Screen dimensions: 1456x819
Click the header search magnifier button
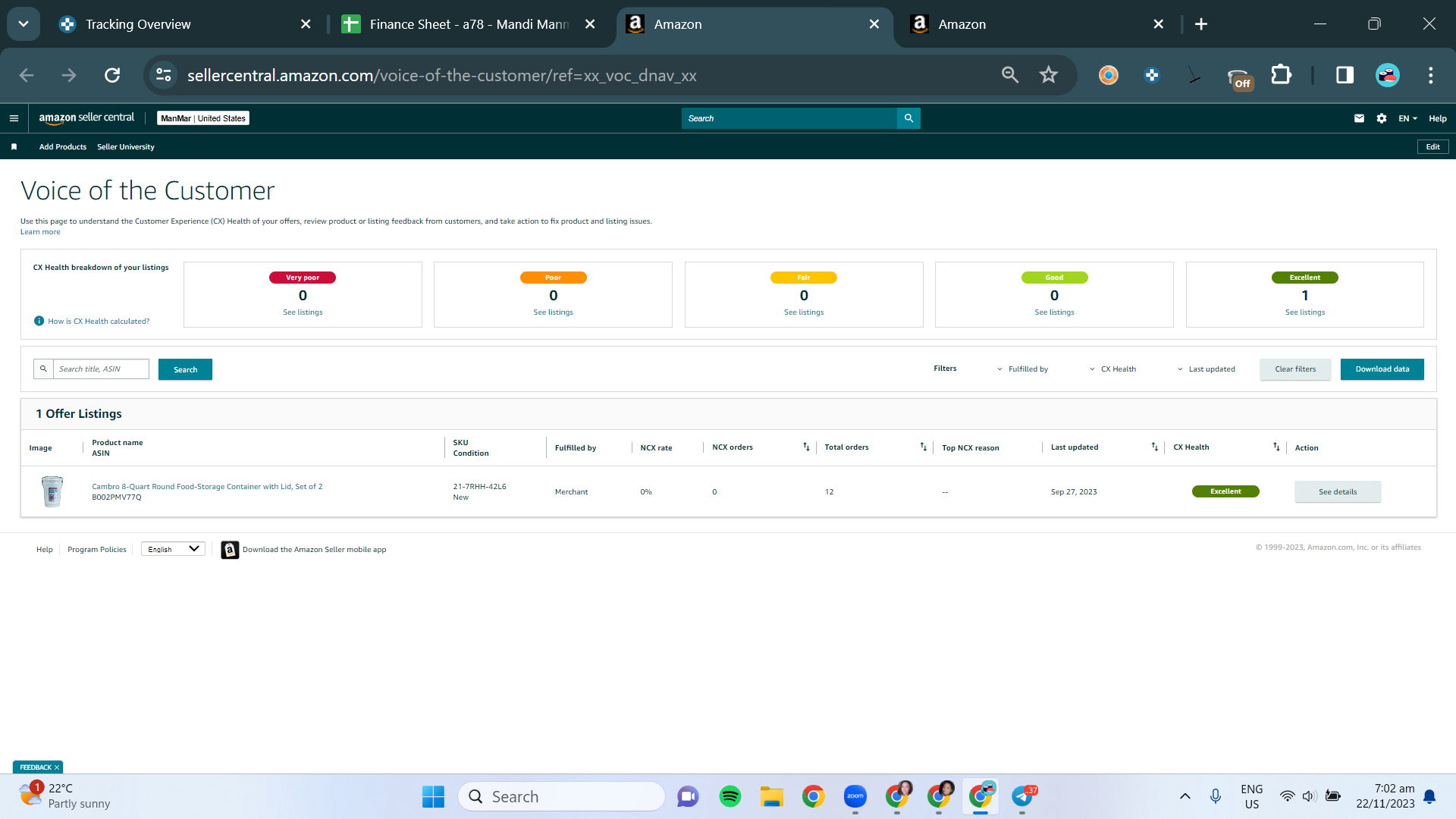[x=908, y=118]
